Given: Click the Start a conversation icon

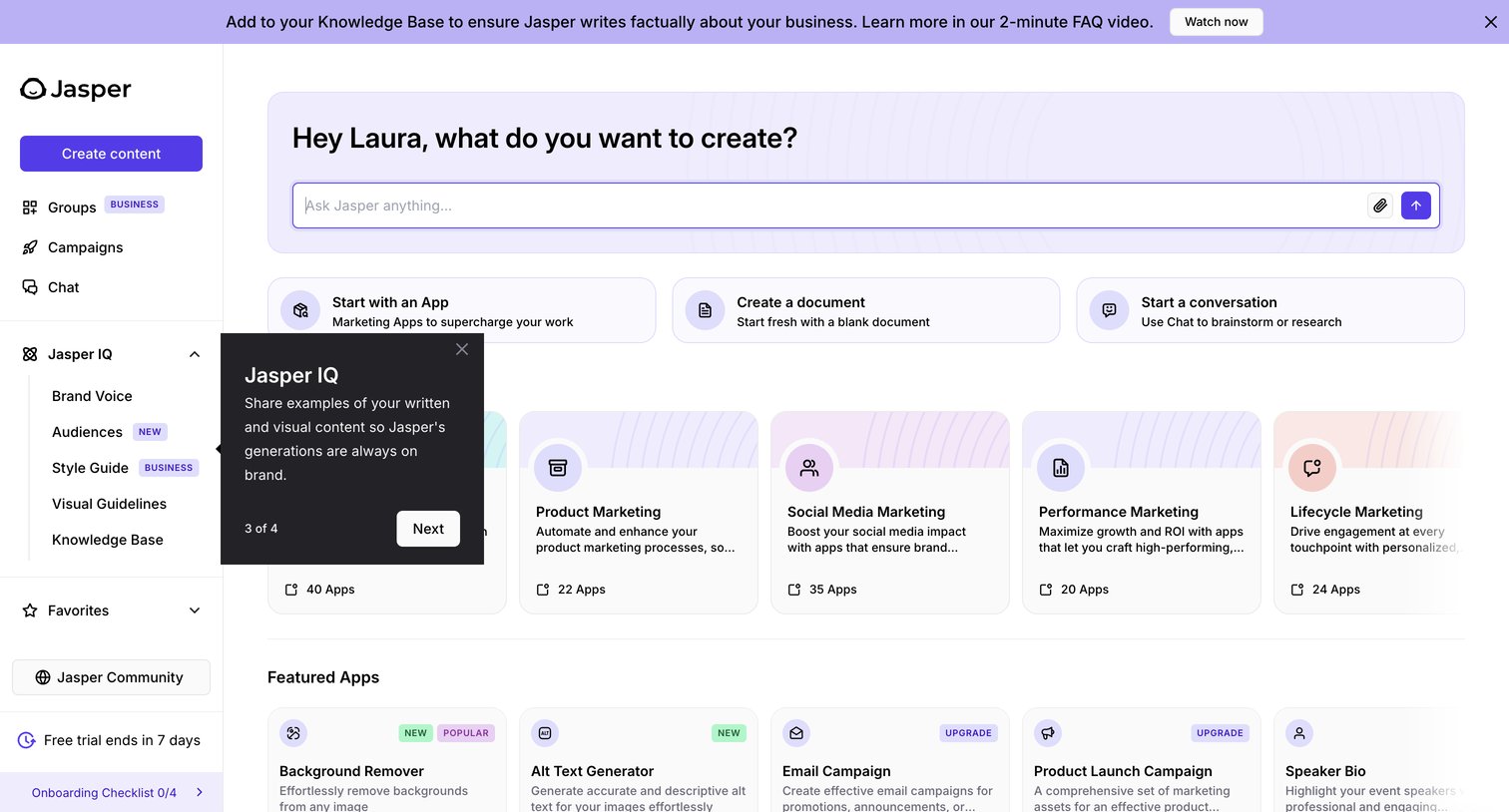Looking at the screenshot, I should [x=1109, y=310].
